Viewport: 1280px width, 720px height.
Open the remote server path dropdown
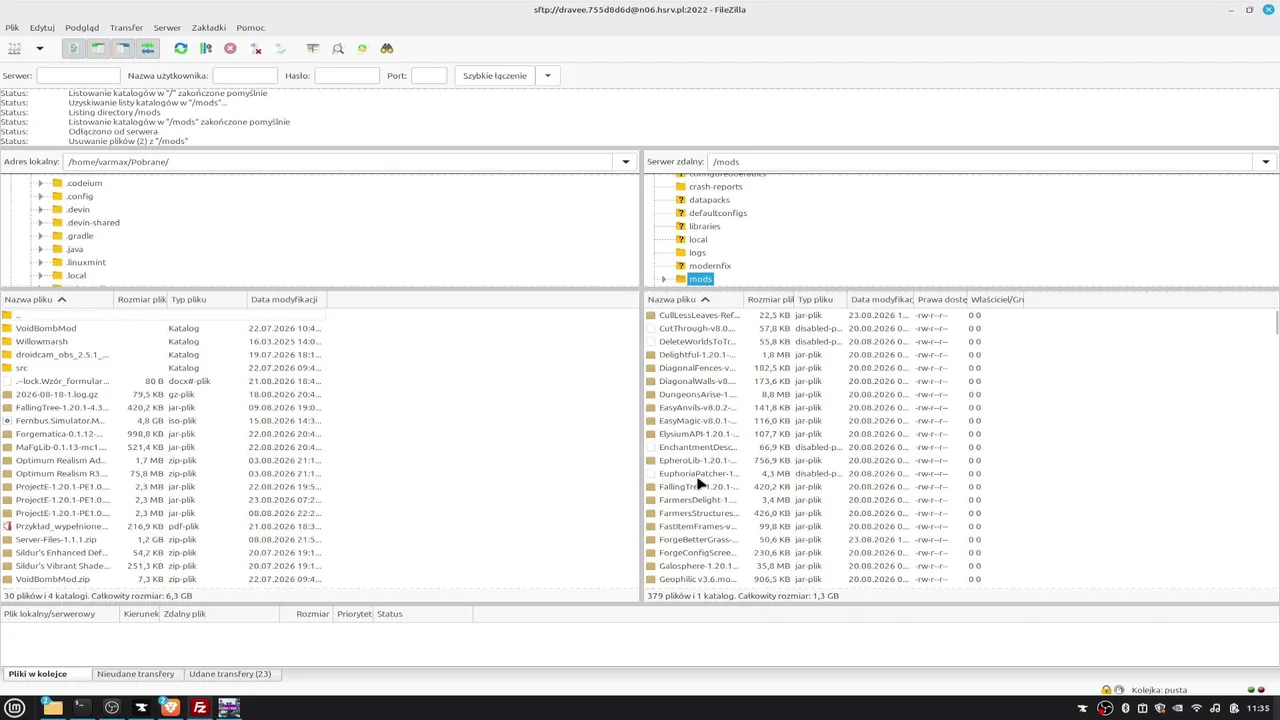tap(1266, 162)
